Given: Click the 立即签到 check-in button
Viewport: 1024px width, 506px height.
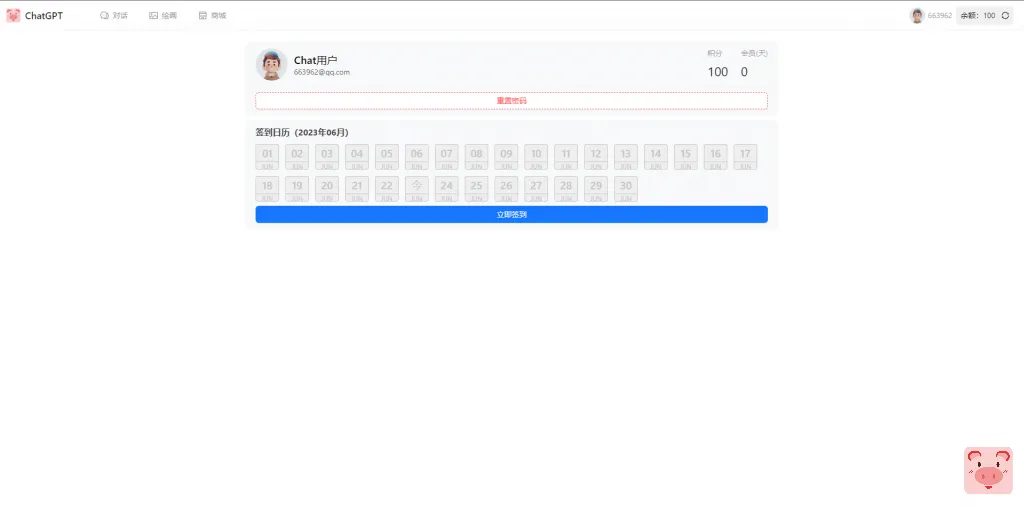Looking at the screenshot, I should click(x=511, y=214).
